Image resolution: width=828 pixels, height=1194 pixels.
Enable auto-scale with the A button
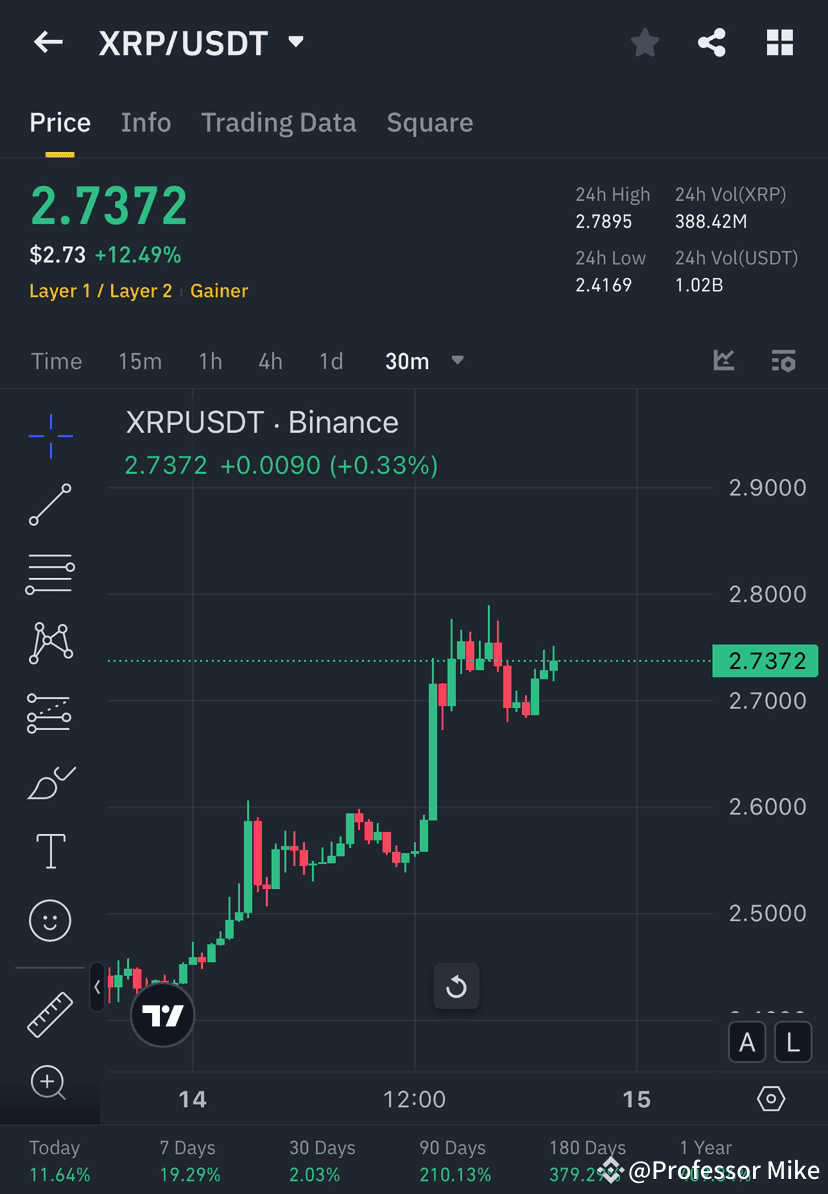747,1042
